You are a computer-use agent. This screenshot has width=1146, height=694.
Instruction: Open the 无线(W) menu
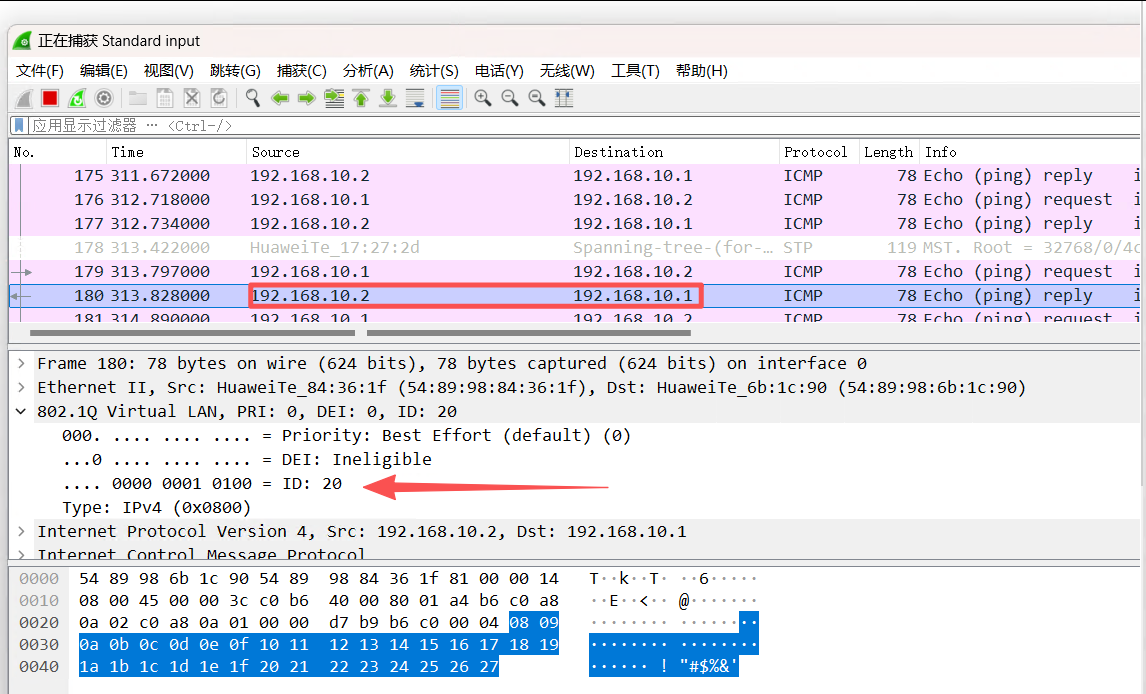(x=566, y=70)
